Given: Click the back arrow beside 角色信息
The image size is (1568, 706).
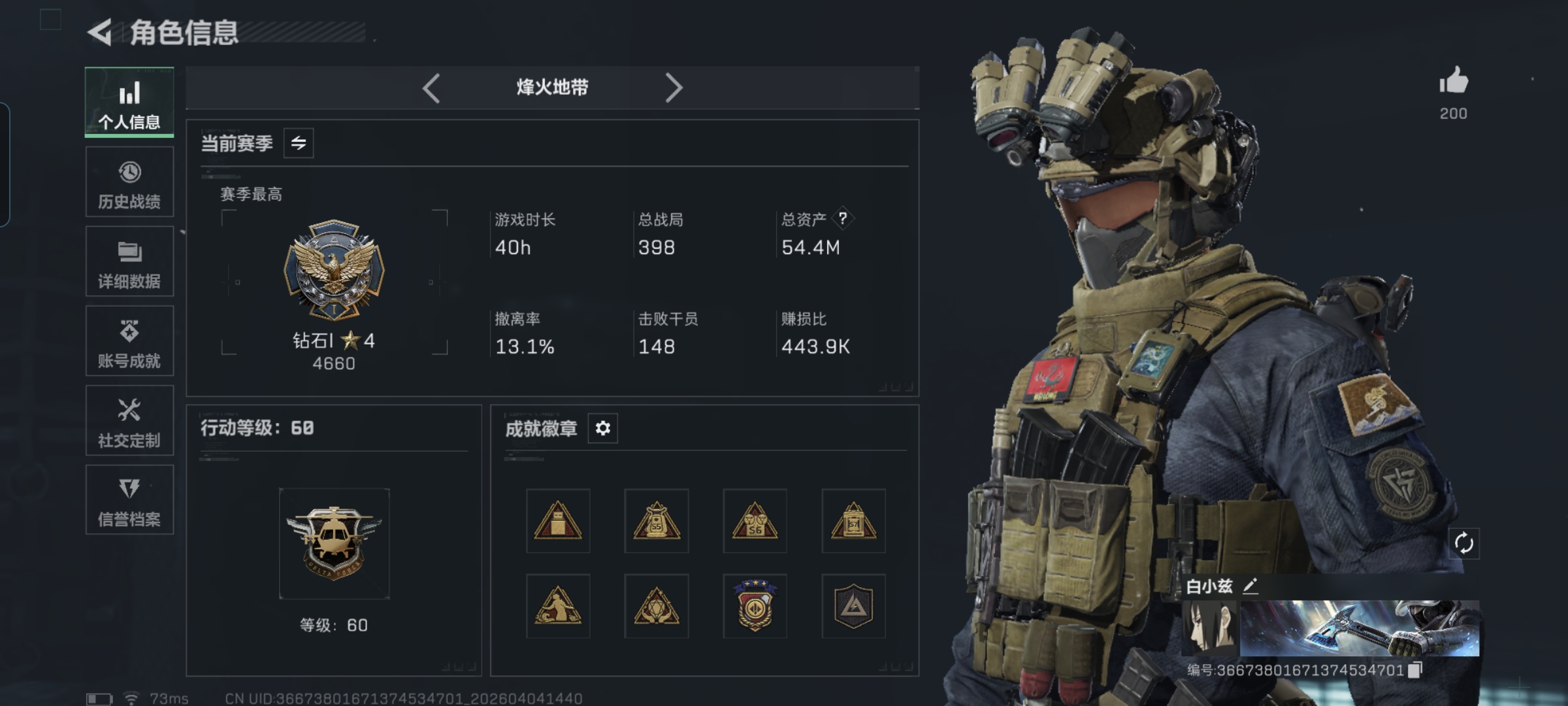Looking at the screenshot, I should click(x=99, y=32).
